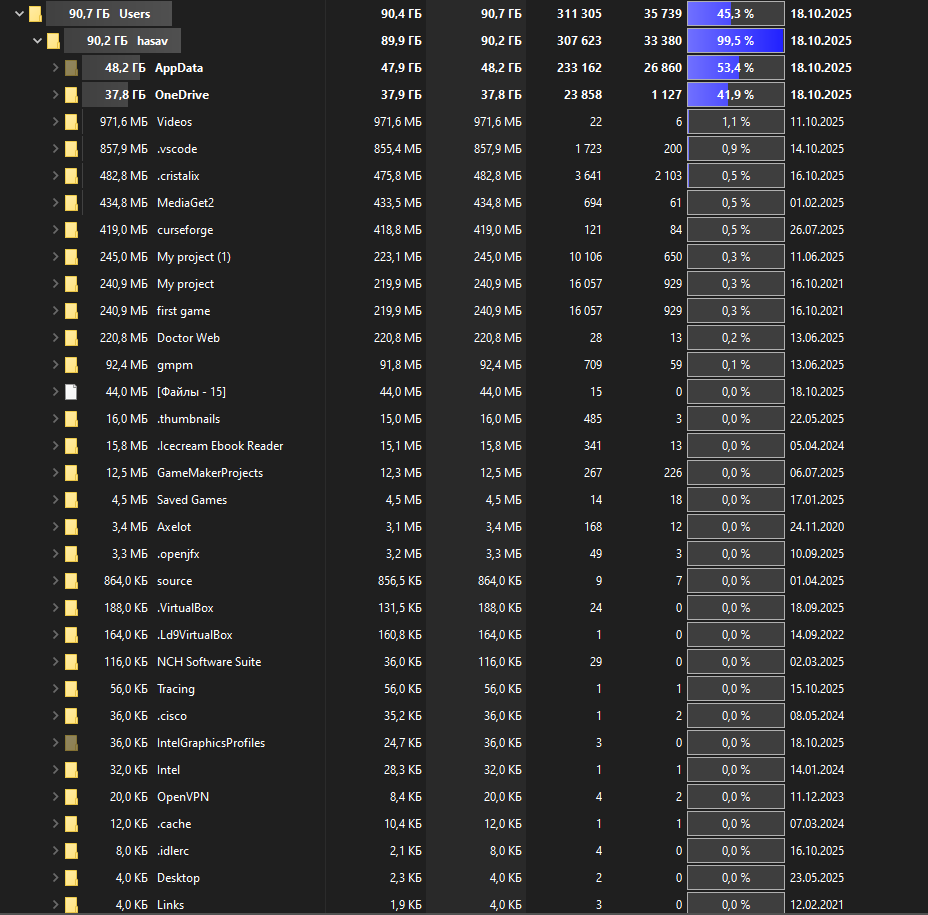Click the OneDrive folder icon
928x915 pixels.
click(x=71, y=95)
